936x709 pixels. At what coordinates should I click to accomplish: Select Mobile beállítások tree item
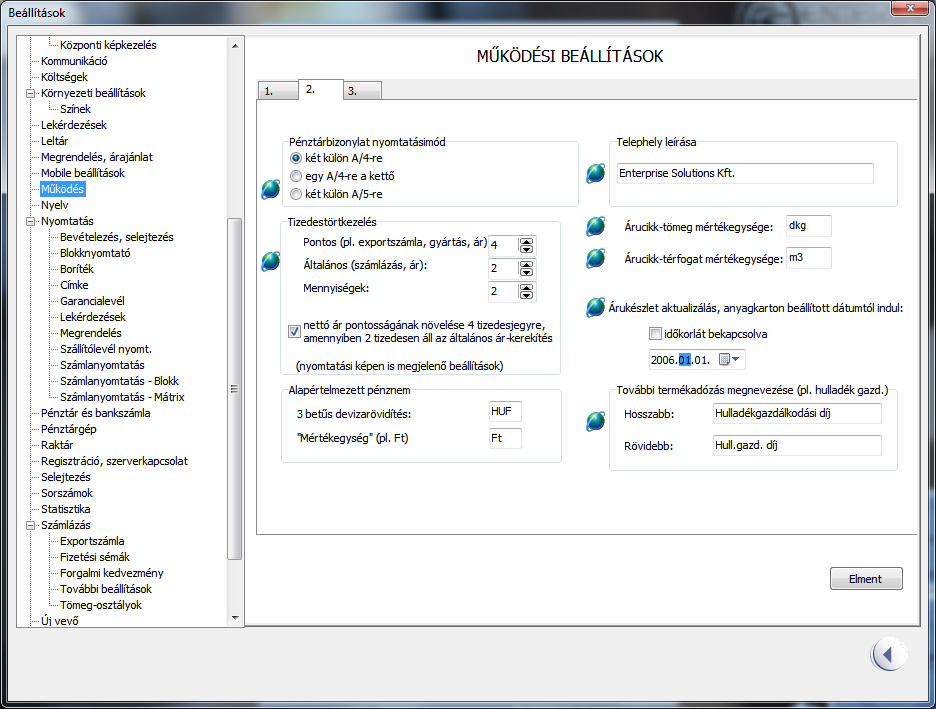[x=82, y=173]
